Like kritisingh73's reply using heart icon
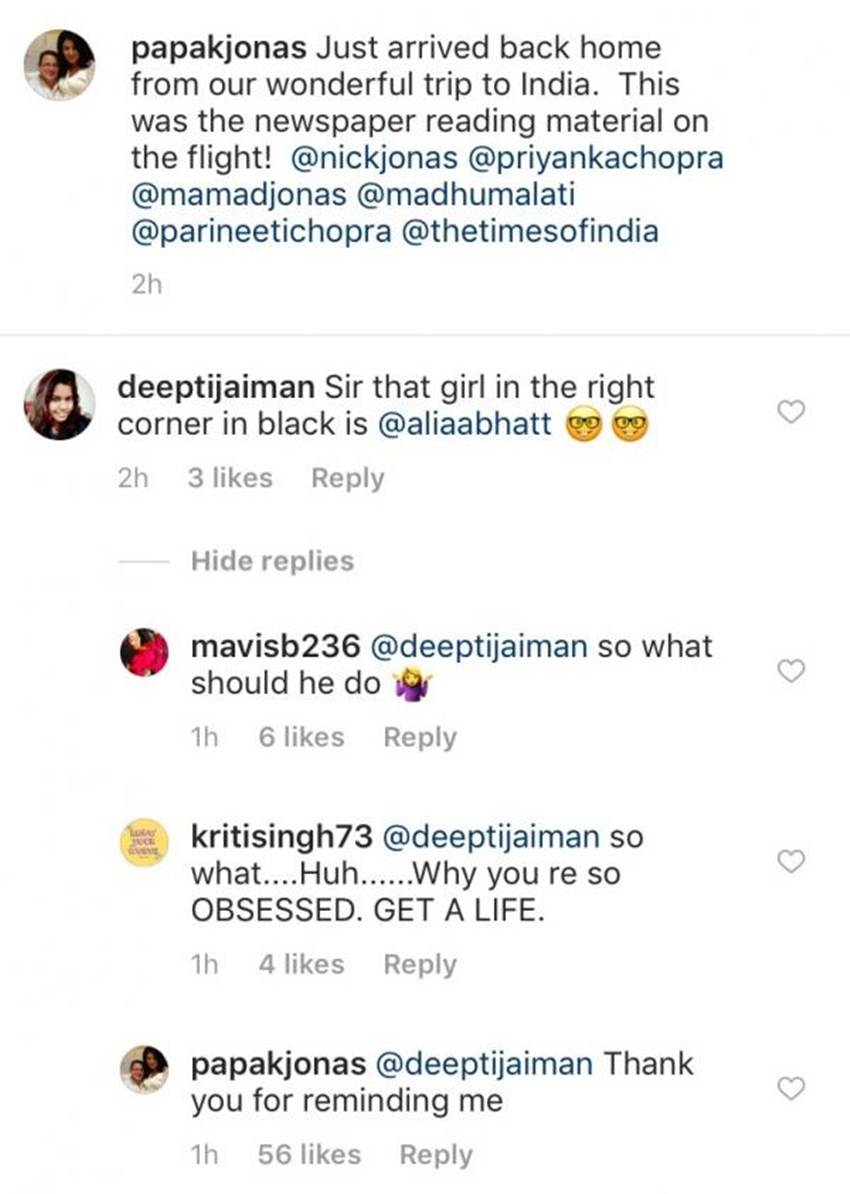Image resolution: width=850 pixels, height=1194 pixels. (791, 861)
